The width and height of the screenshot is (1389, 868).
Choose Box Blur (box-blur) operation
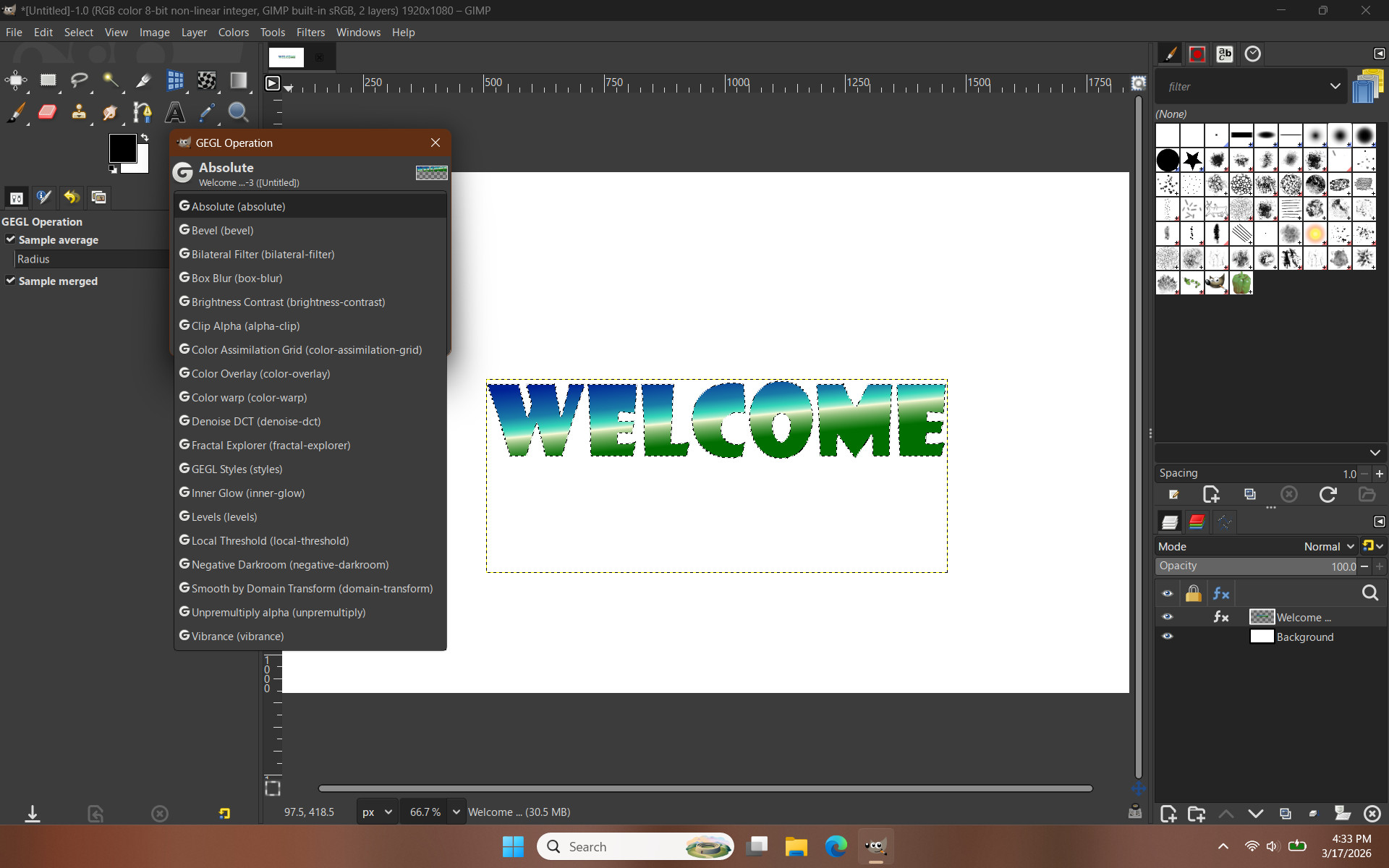point(310,278)
